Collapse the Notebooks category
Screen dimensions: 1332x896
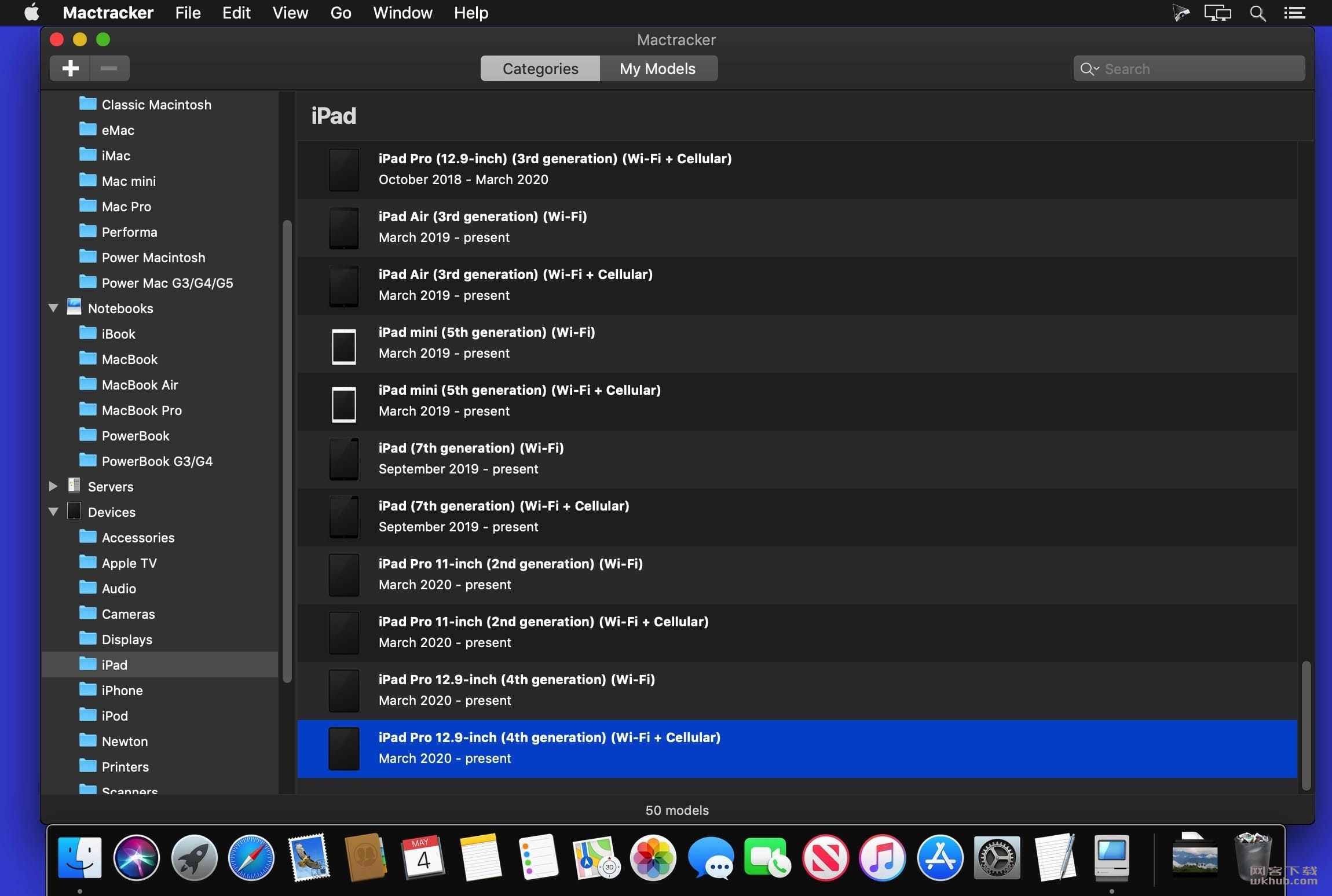point(53,308)
